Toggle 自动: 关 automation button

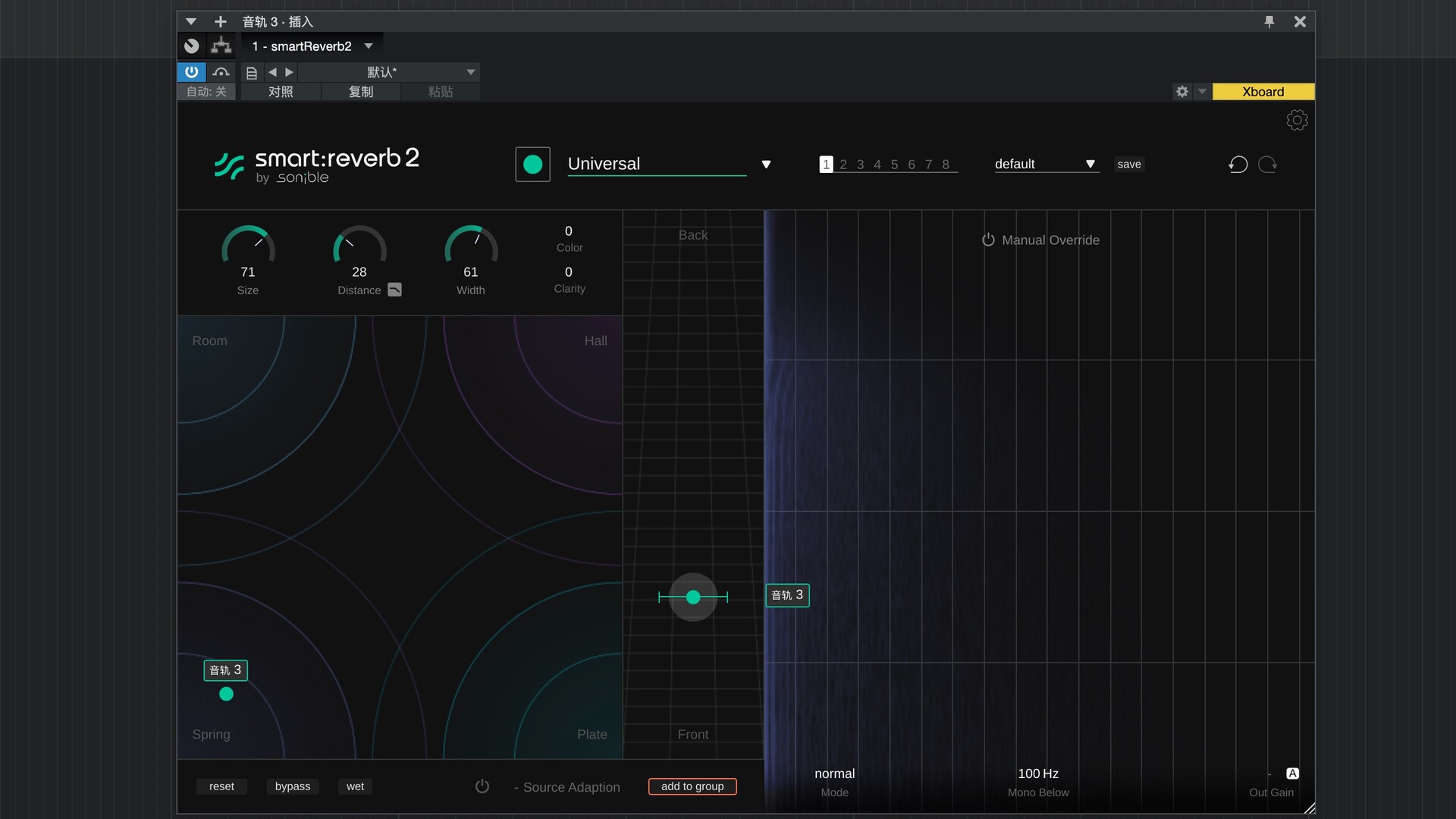click(206, 92)
